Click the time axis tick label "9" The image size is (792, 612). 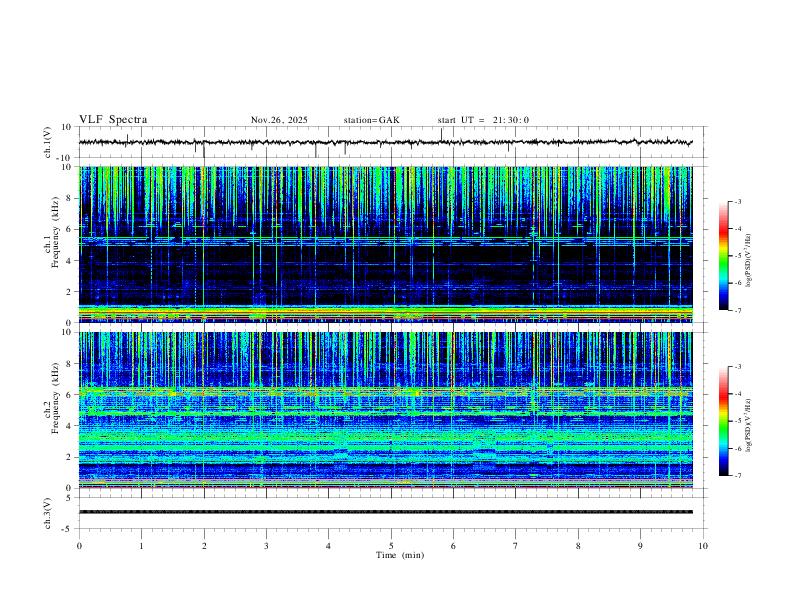tap(640, 546)
